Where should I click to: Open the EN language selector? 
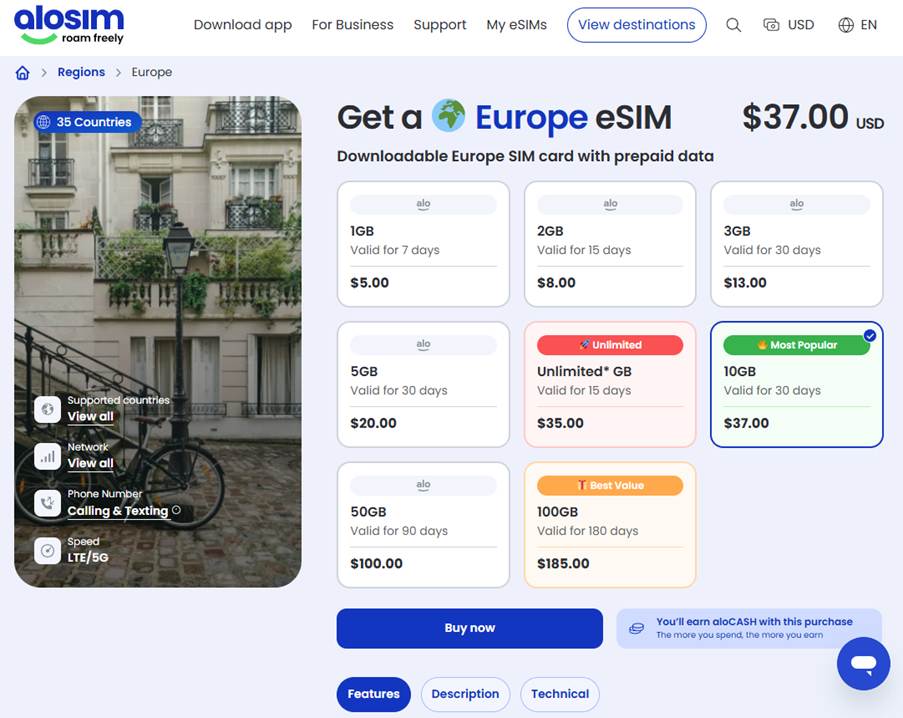[x=858, y=25]
